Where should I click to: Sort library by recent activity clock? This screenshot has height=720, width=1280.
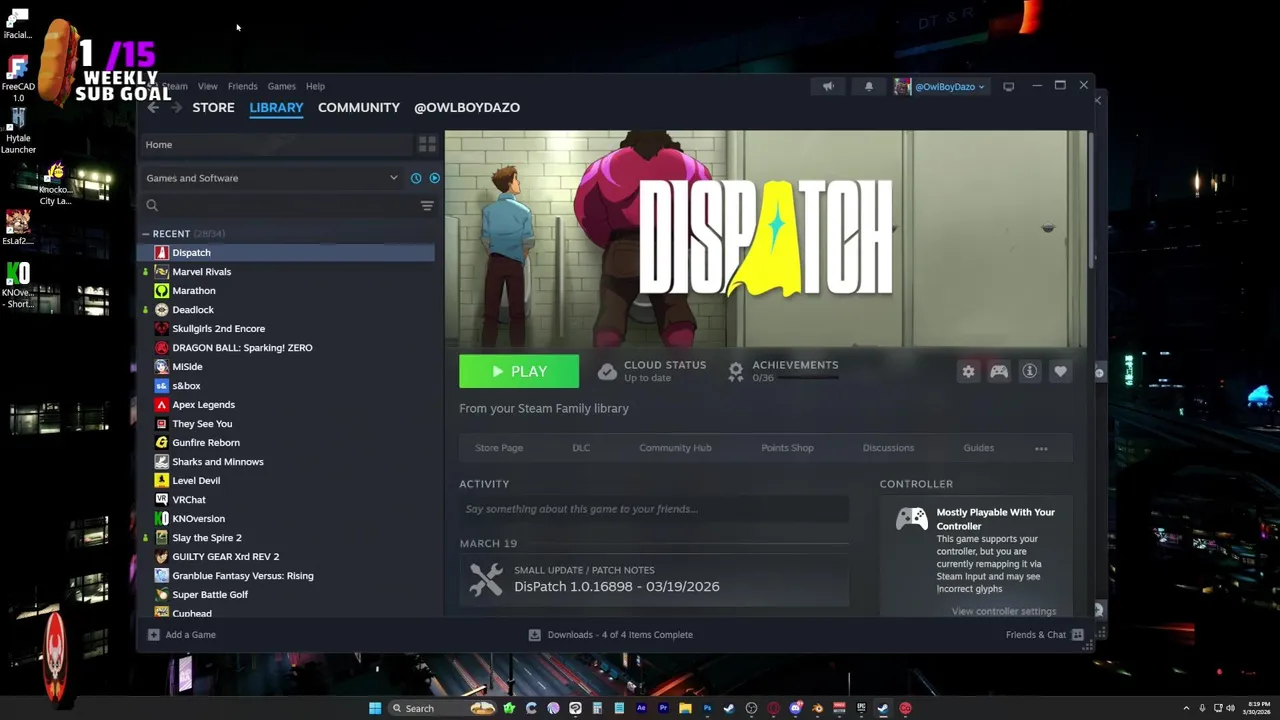tap(416, 178)
